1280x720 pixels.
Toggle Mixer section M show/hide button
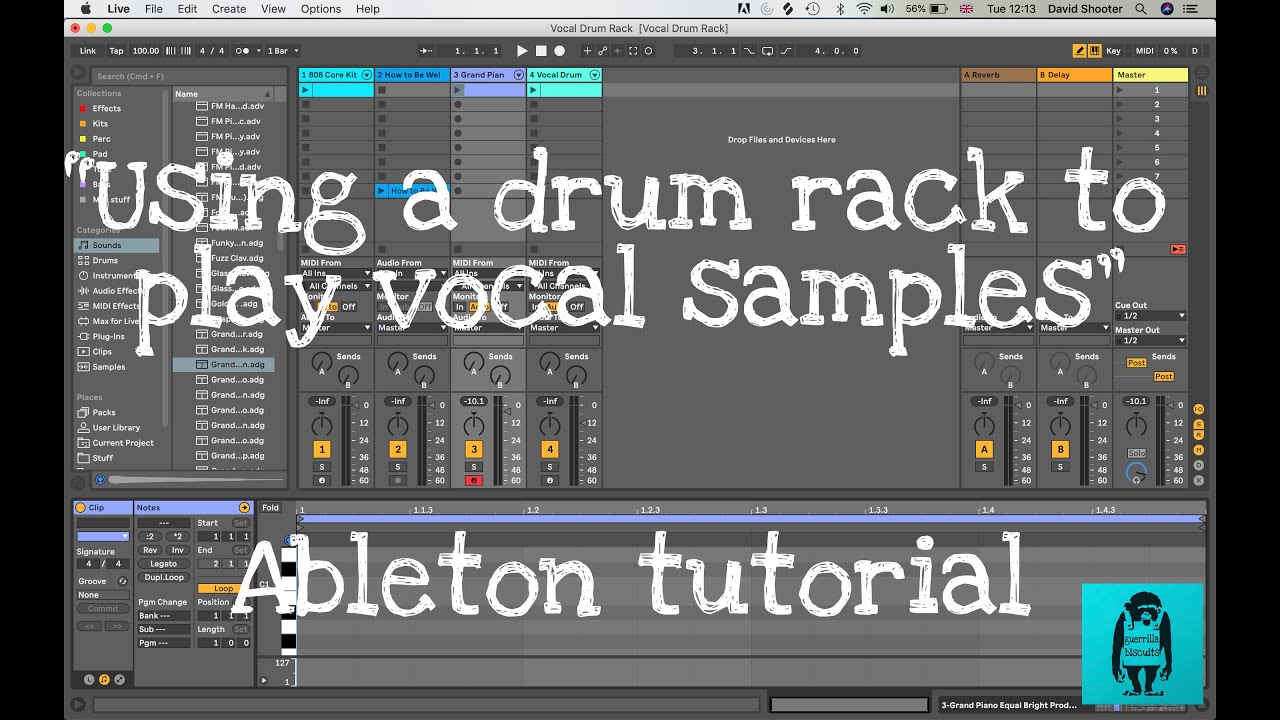pyautogui.click(x=1198, y=450)
